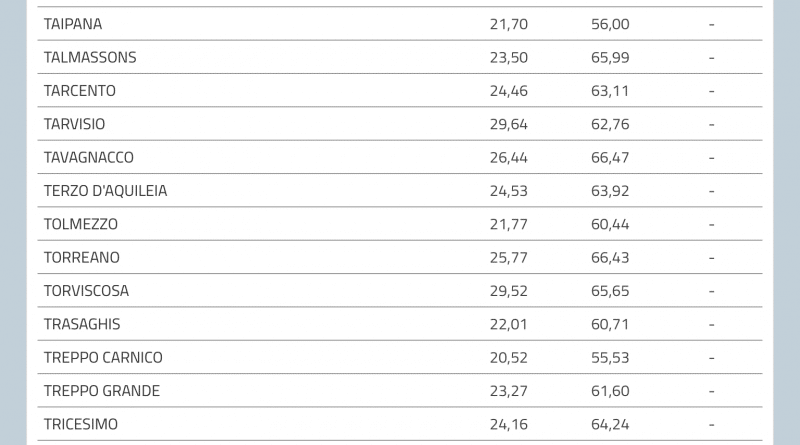The height and width of the screenshot is (445, 800).
Task: Select the TALMASSONS municipality cell
Action: 90,57
